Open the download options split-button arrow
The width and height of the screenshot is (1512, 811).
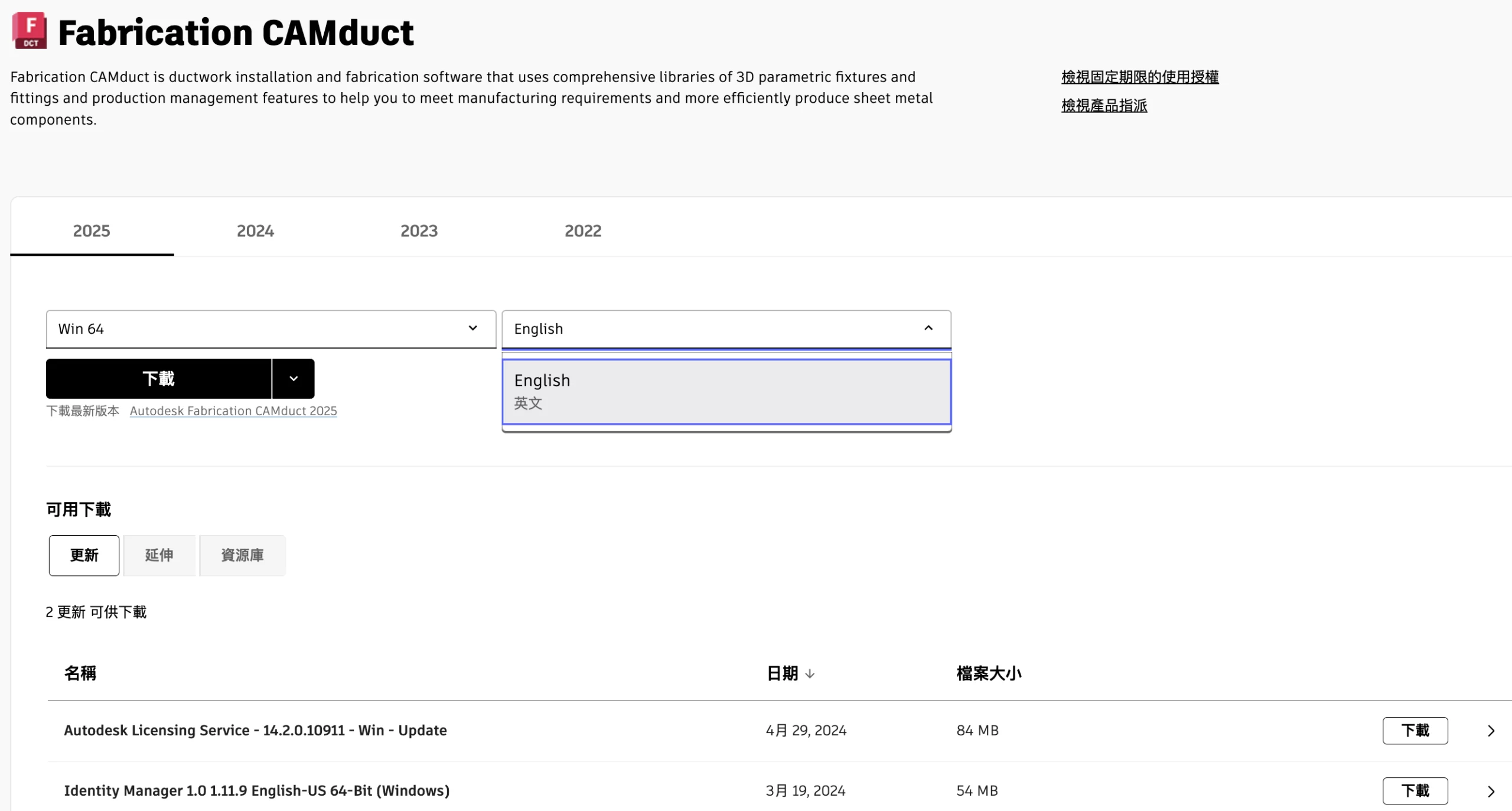[x=294, y=379]
